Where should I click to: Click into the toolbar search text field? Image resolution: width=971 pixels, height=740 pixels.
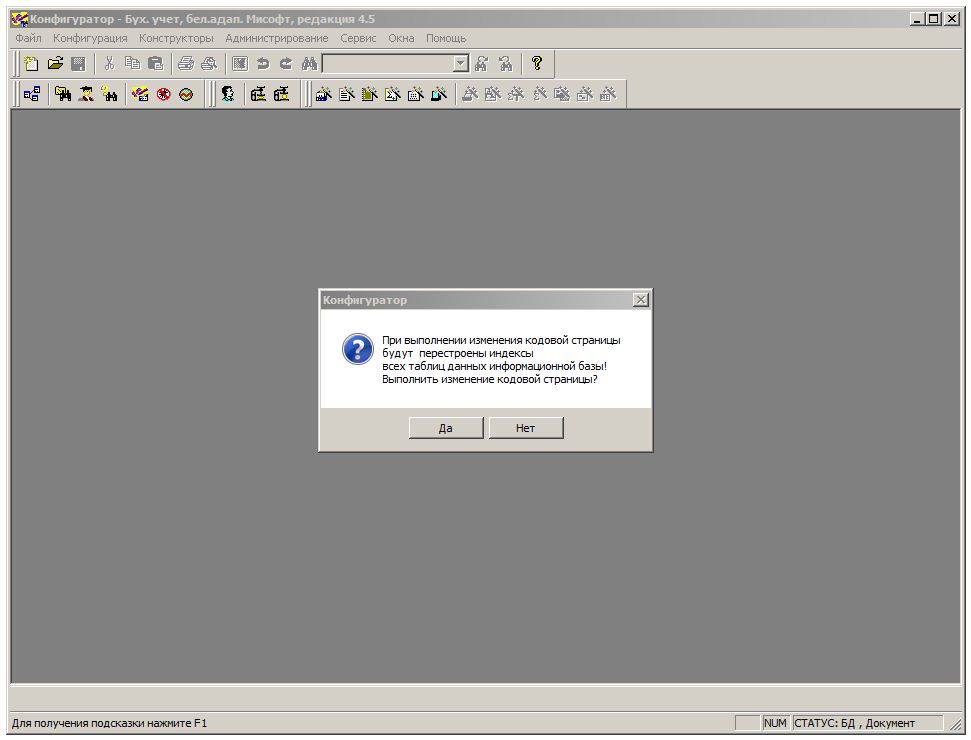[386, 64]
